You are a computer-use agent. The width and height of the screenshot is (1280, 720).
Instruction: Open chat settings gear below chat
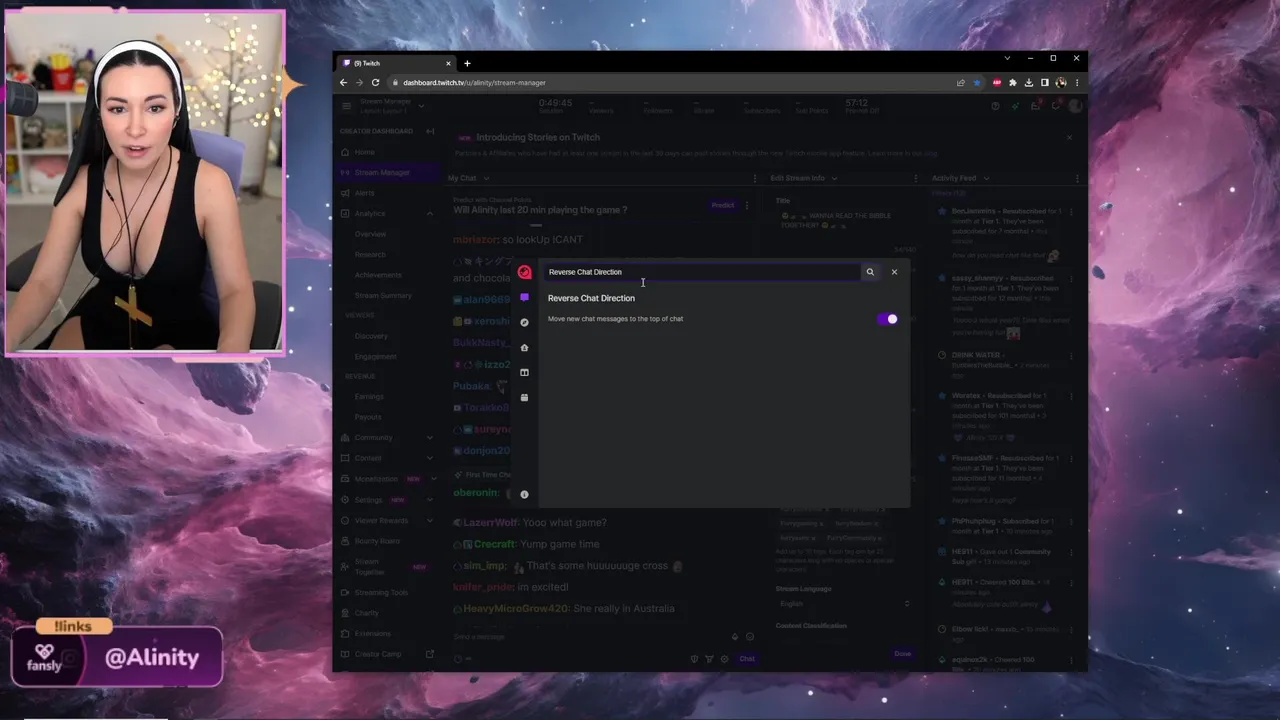pyautogui.click(x=724, y=658)
